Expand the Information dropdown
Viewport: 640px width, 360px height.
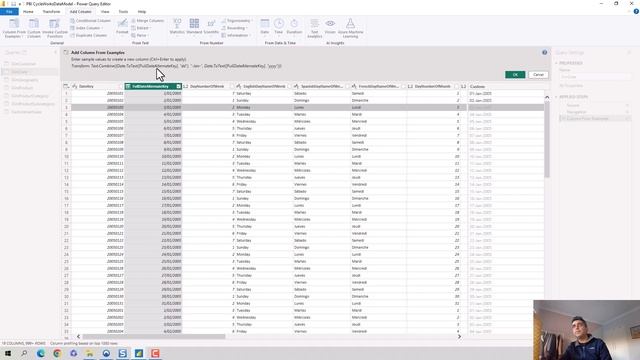[236, 36]
